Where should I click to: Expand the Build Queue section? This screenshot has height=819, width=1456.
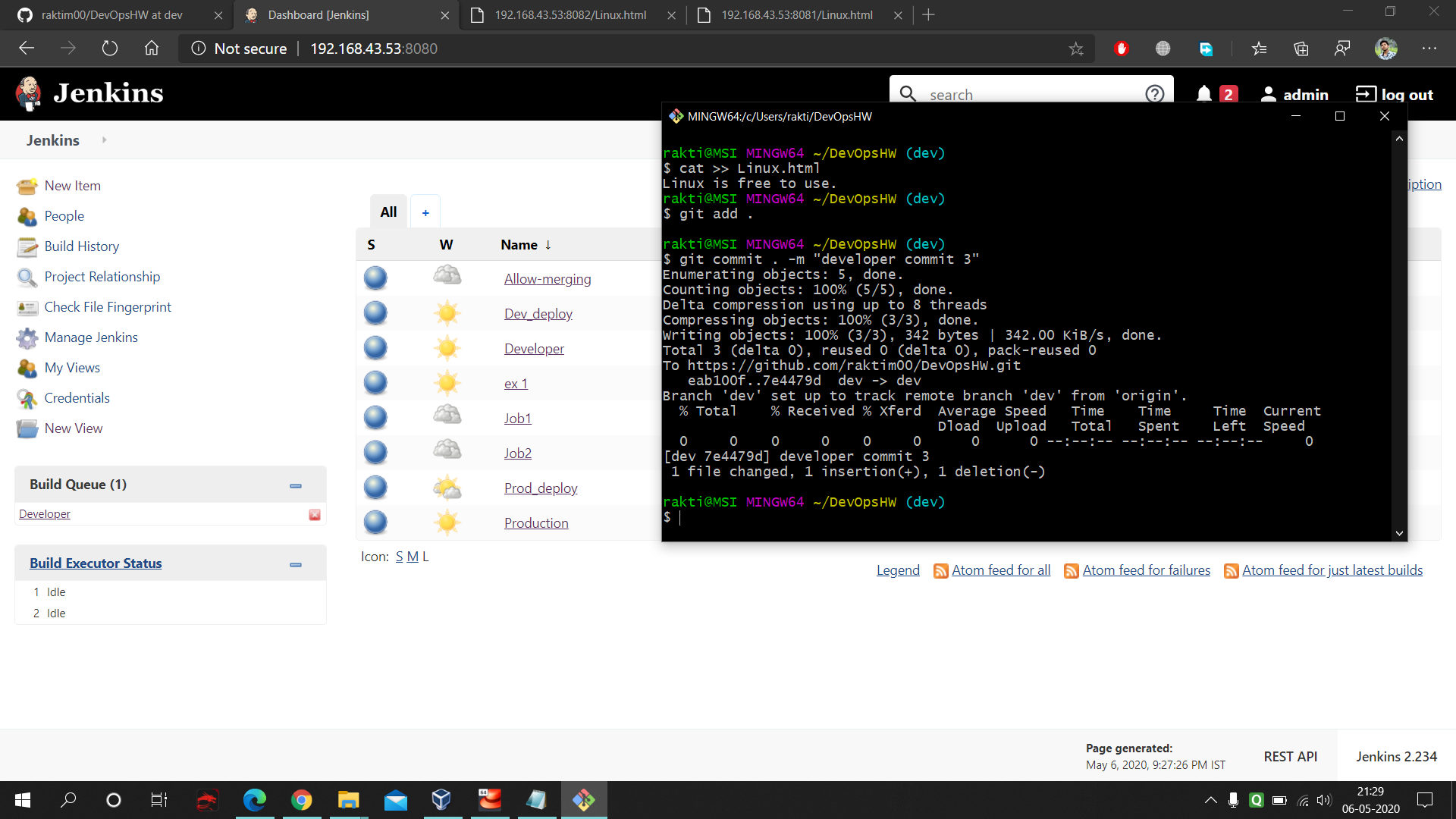297,485
